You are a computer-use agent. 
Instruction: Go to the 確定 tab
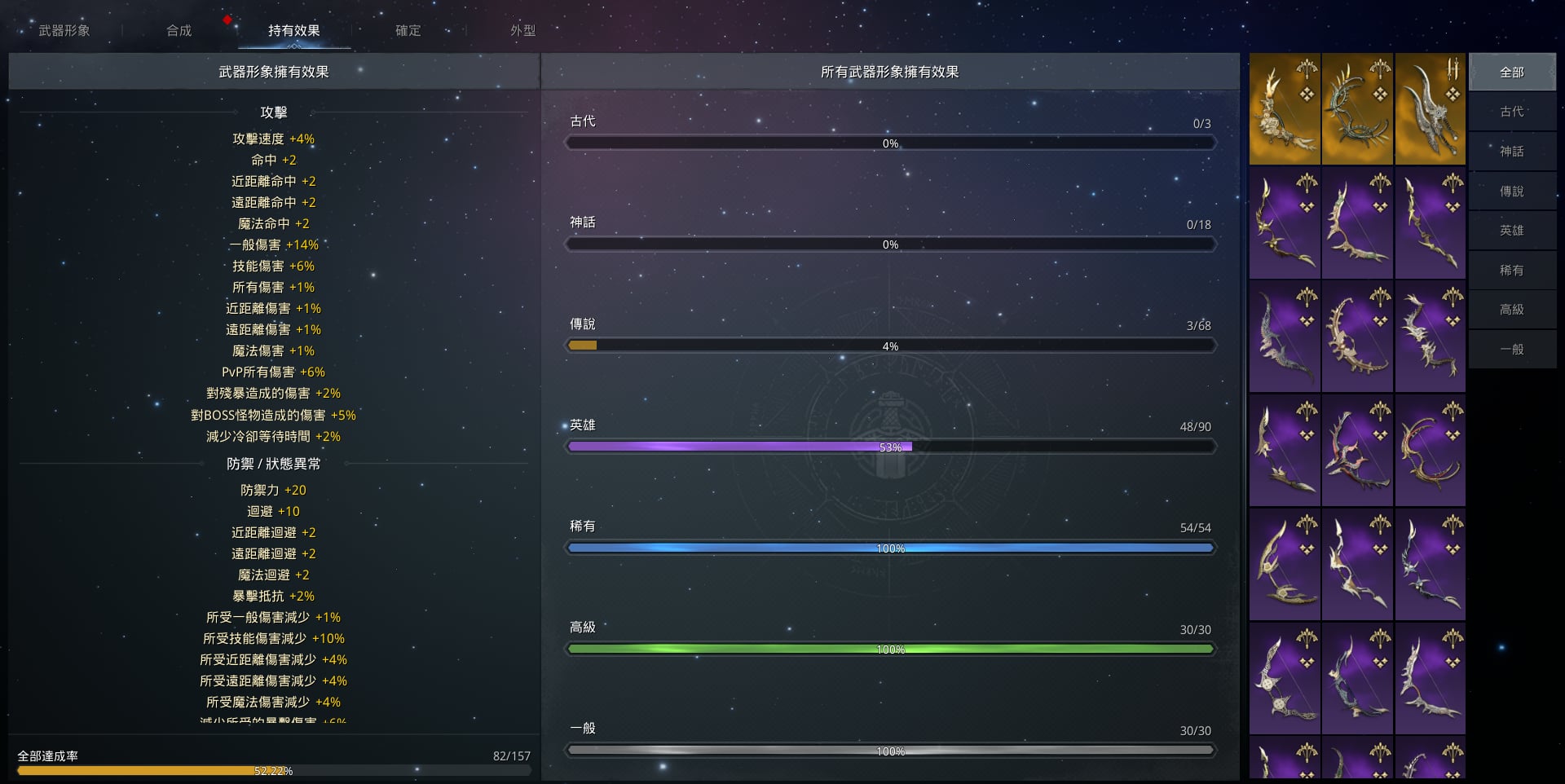coord(408,30)
